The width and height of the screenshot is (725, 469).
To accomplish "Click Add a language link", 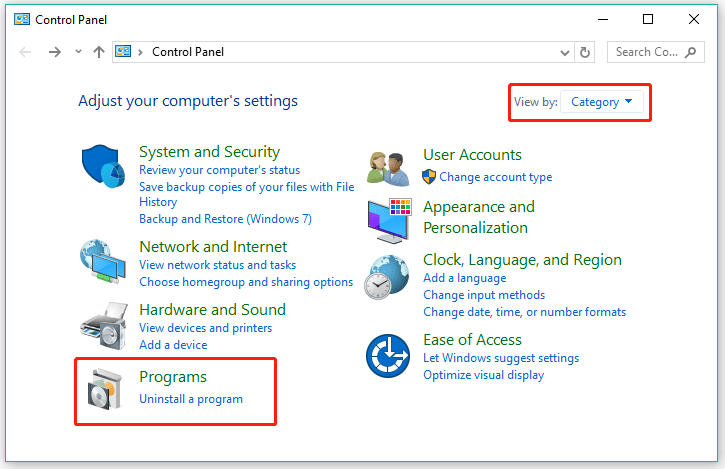I will pos(465,278).
